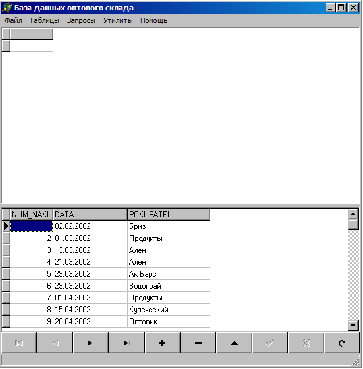Select the buyer cell in row 4
This screenshot has height=369, width=363.
tap(169, 262)
